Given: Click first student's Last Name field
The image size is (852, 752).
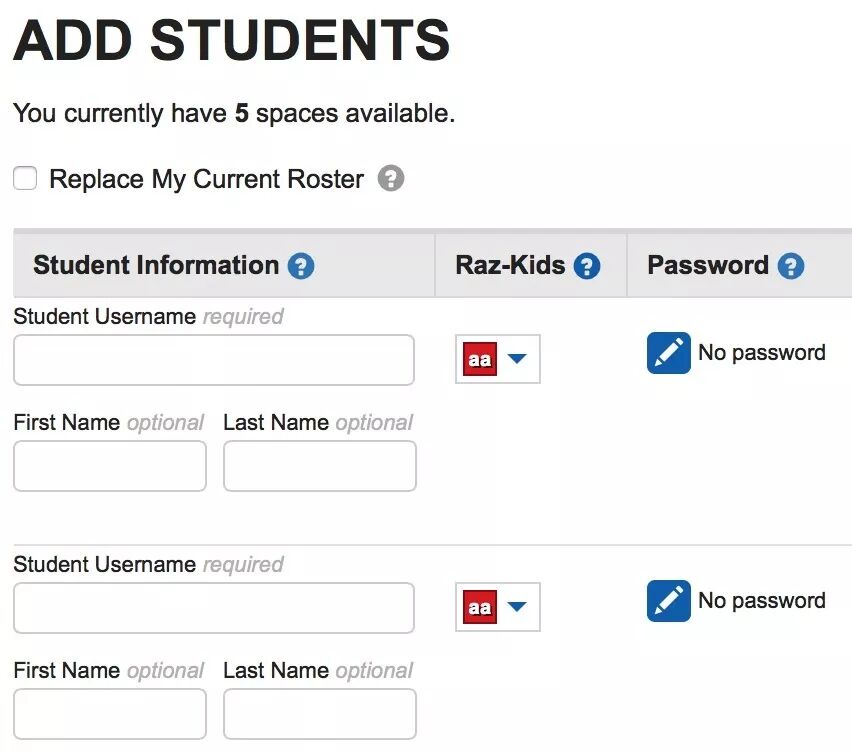Looking at the screenshot, I should point(320,466).
